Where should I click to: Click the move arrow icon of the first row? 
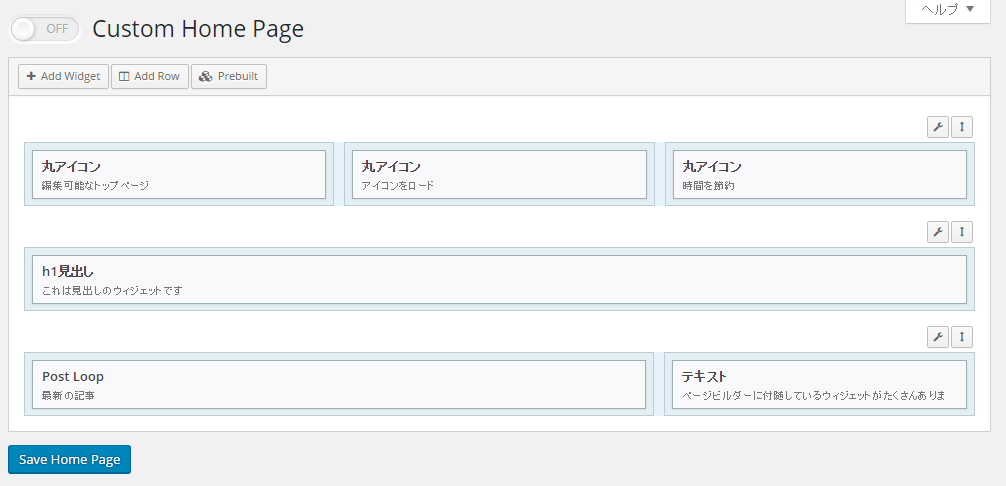(962, 127)
